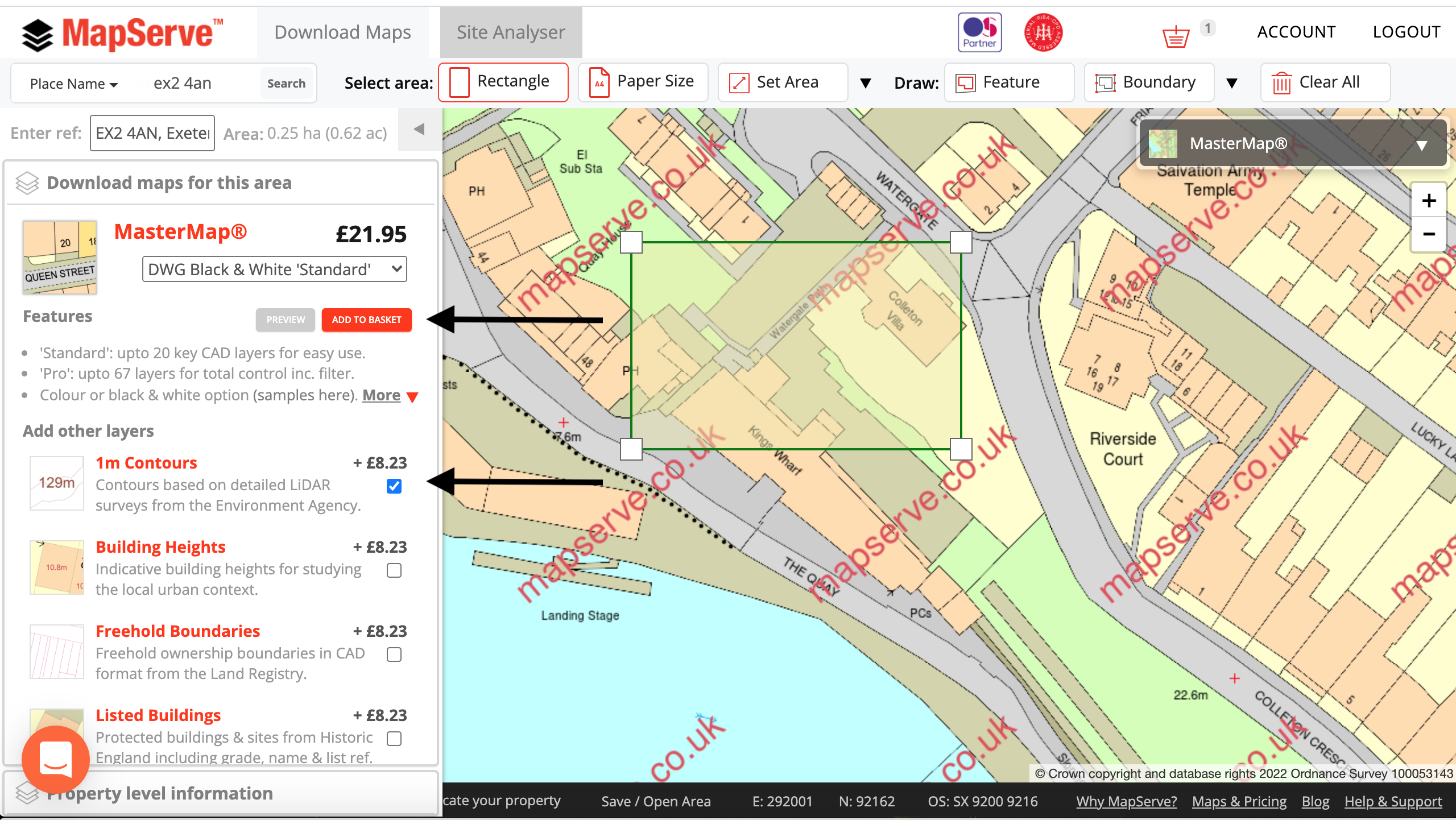Image resolution: width=1456 pixels, height=820 pixels.
Task: Open the Blog link
Action: pyautogui.click(x=1316, y=801)
